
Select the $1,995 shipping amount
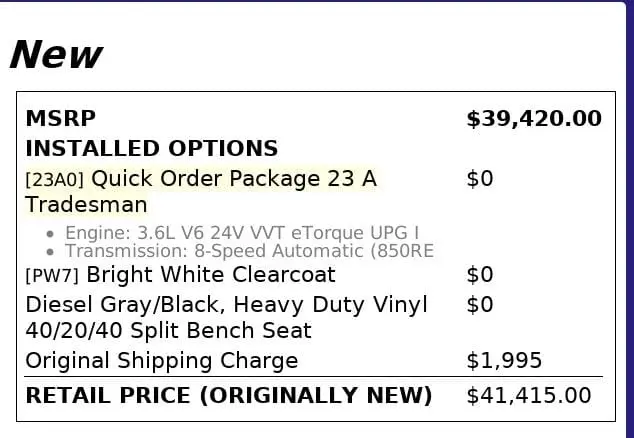[504, 360]
